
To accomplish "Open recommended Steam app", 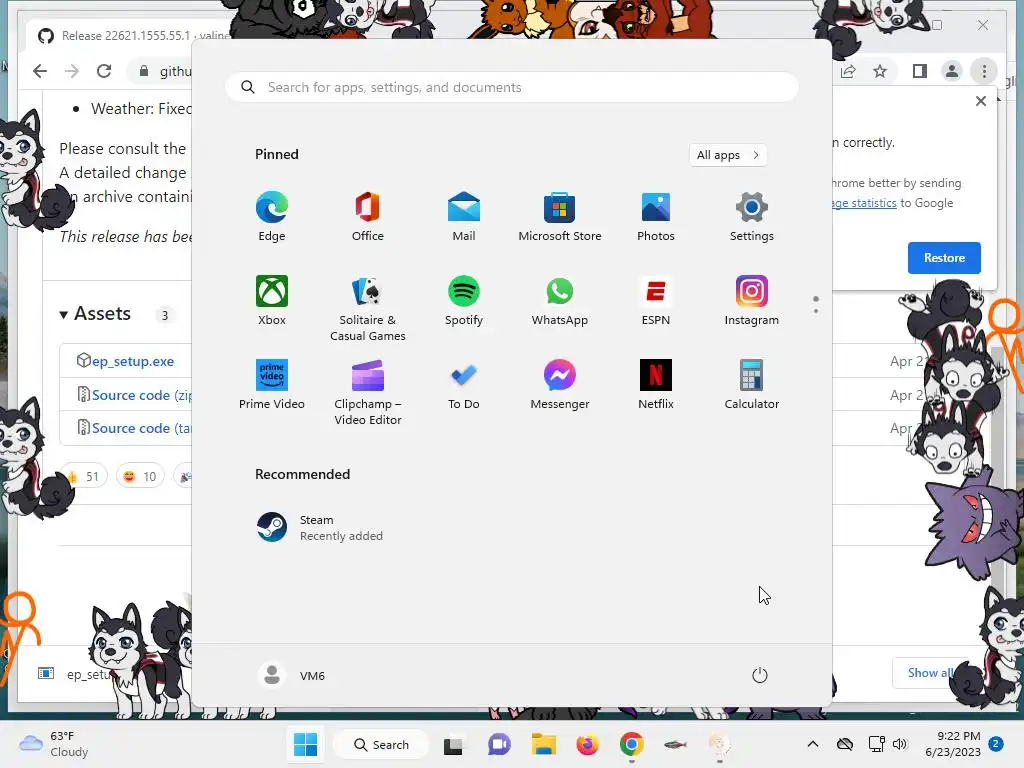I will click(320, 528).
